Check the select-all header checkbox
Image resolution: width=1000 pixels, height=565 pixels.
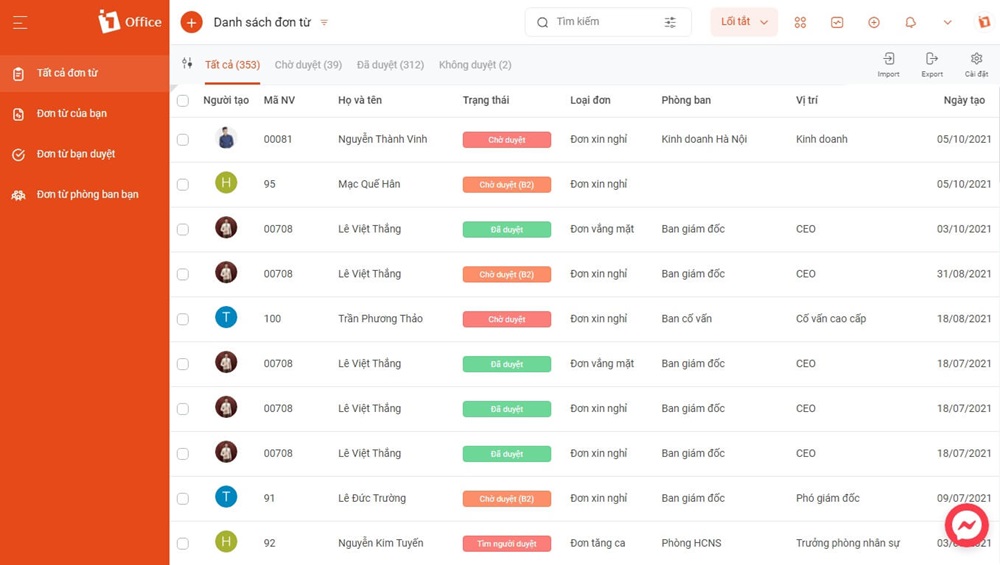pos(183,101)
